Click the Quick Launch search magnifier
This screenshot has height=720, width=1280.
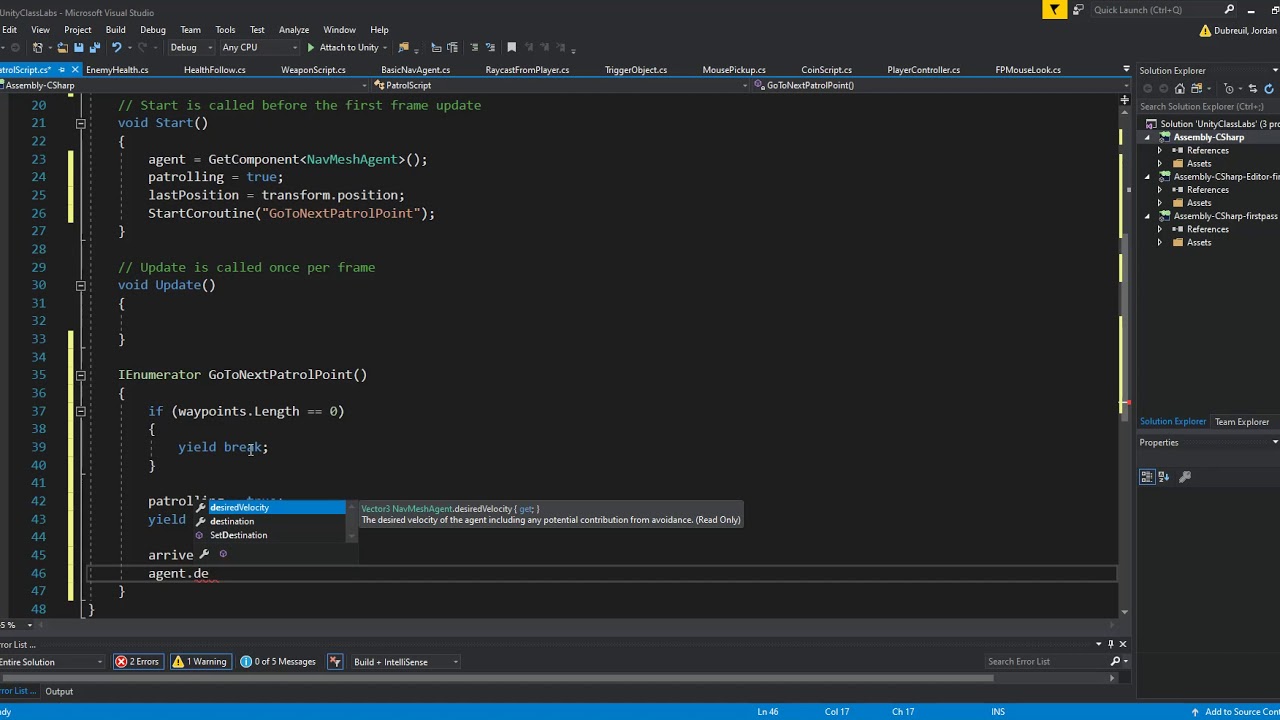[1229, 10]
